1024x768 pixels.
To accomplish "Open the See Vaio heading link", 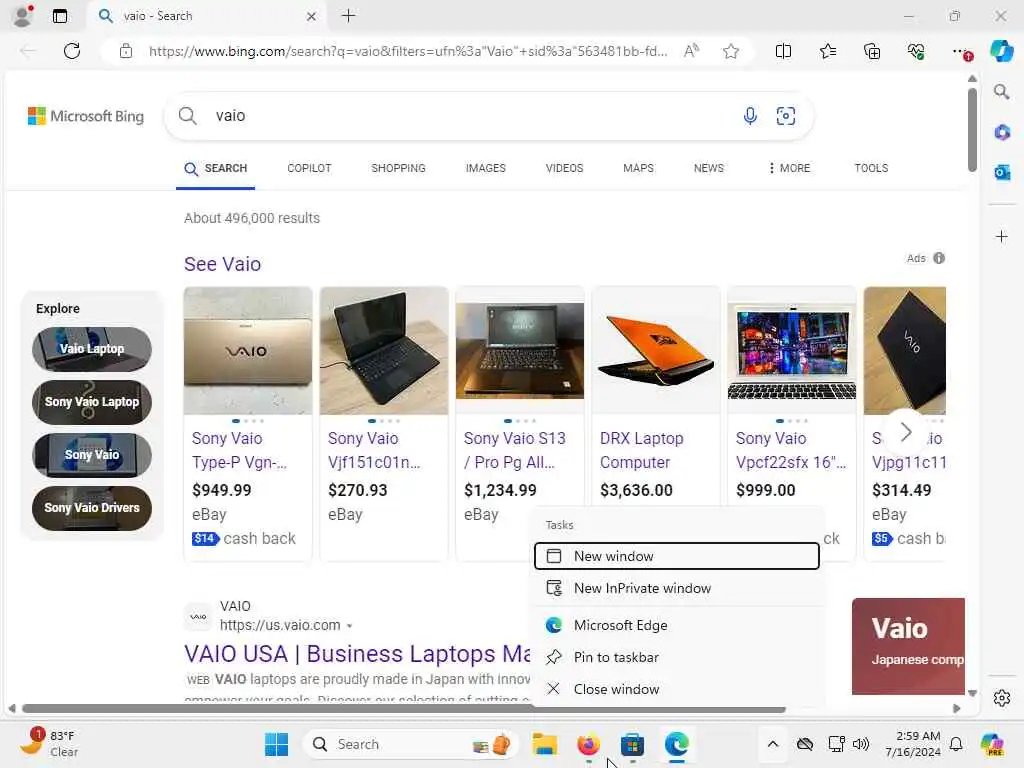I will (222, 264).
